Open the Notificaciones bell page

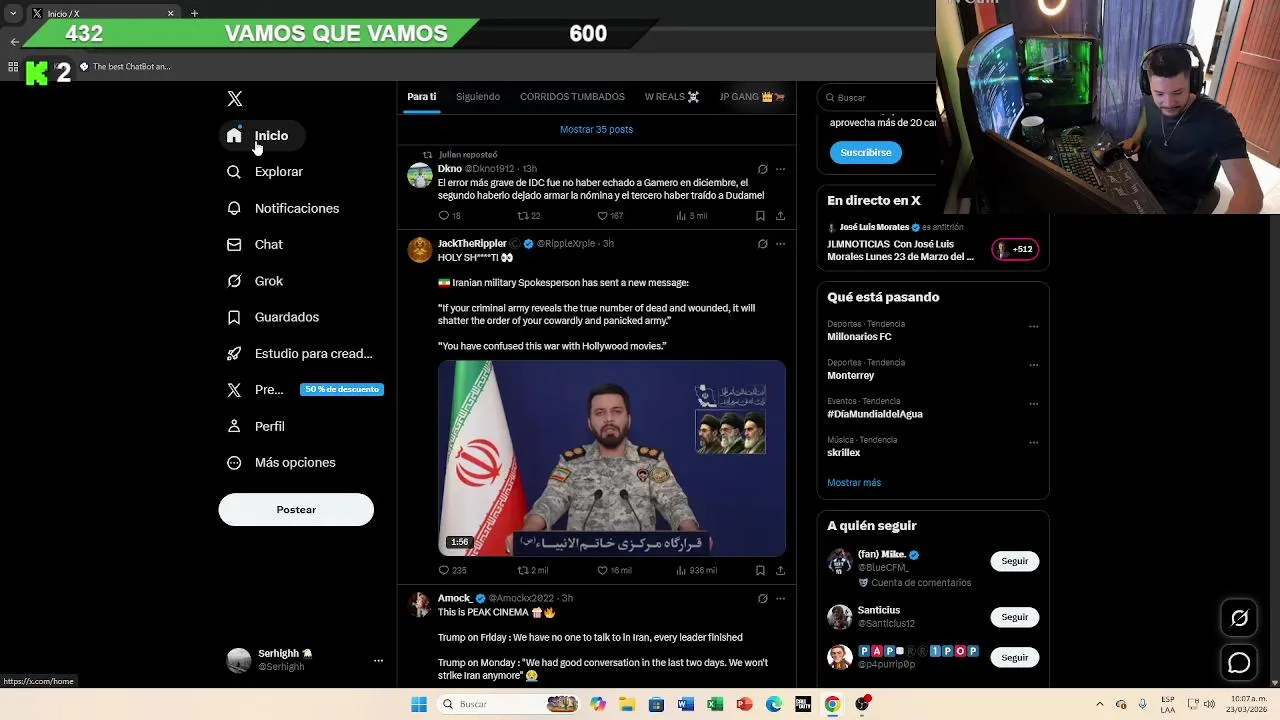283,208
